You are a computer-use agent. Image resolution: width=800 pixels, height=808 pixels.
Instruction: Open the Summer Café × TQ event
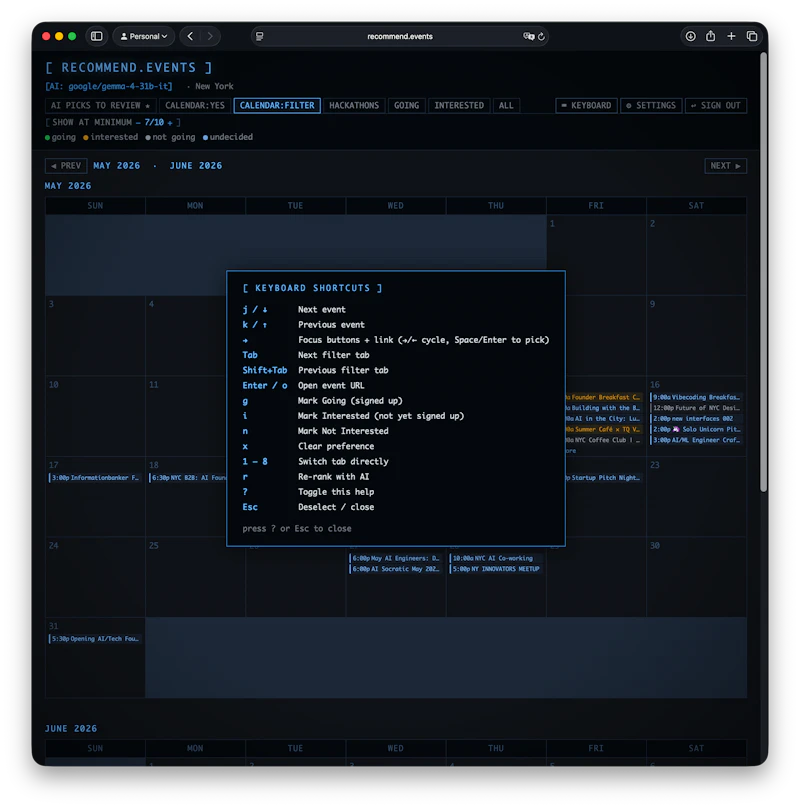tap(604, 429)
